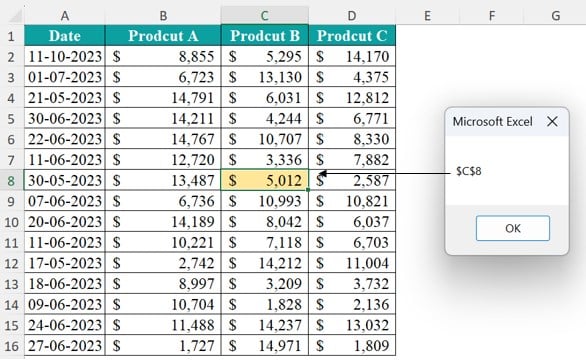This screenshot has height=360, width=586.
Task: Select Product A cell with 14,791
Action: (x=163, y=98)
